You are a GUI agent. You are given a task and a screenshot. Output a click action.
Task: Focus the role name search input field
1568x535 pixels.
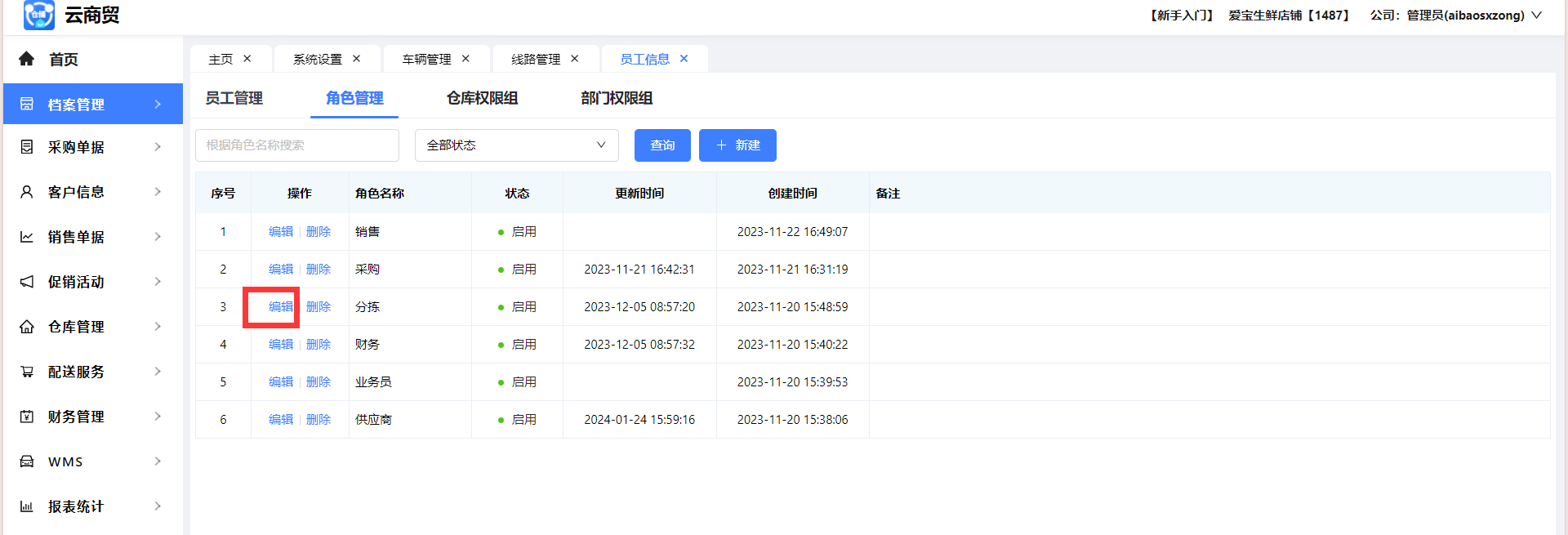[x=297, y=145]
